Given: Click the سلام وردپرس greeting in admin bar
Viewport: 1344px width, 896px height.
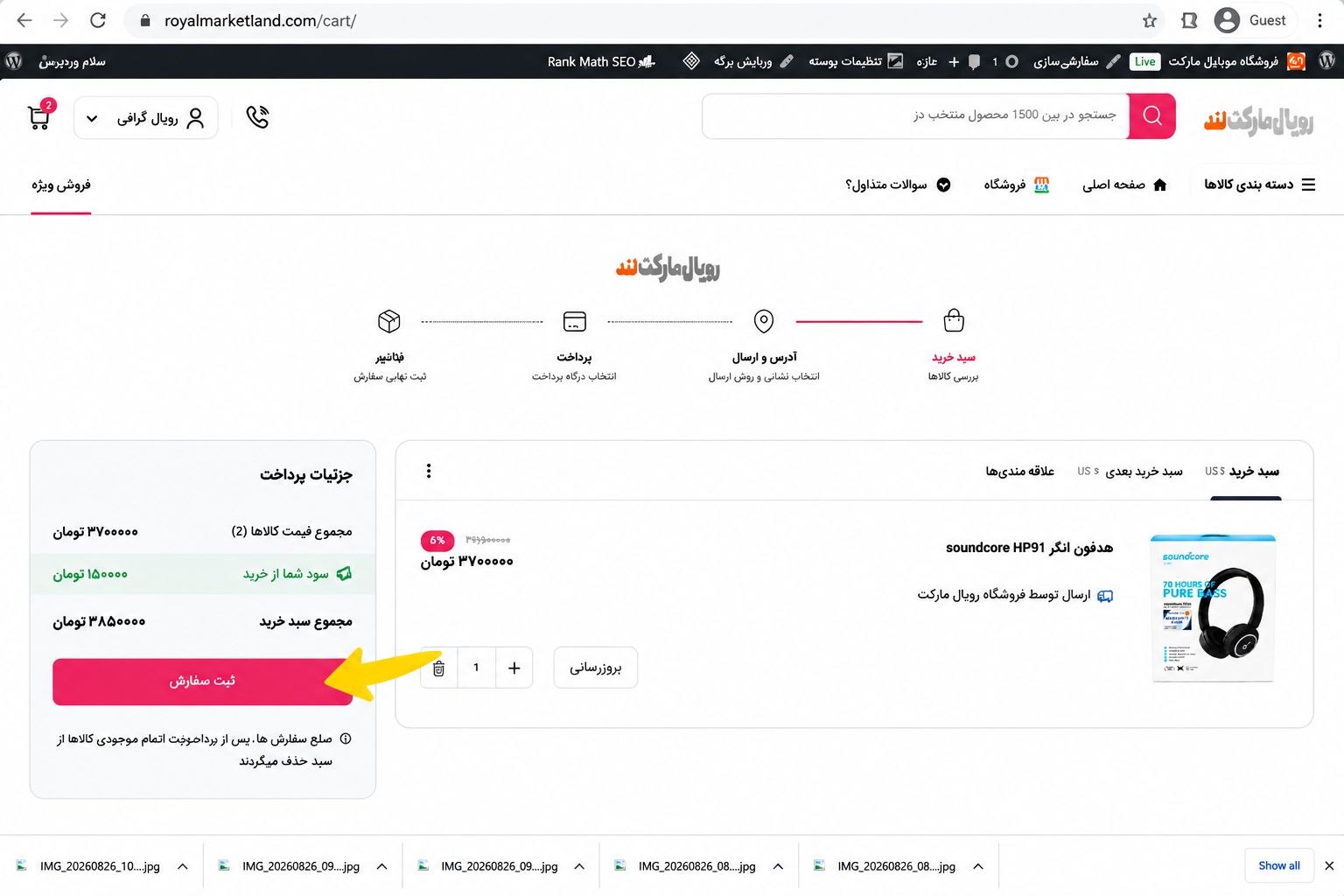Looking at the screenshot, I should tap(73, 61).
